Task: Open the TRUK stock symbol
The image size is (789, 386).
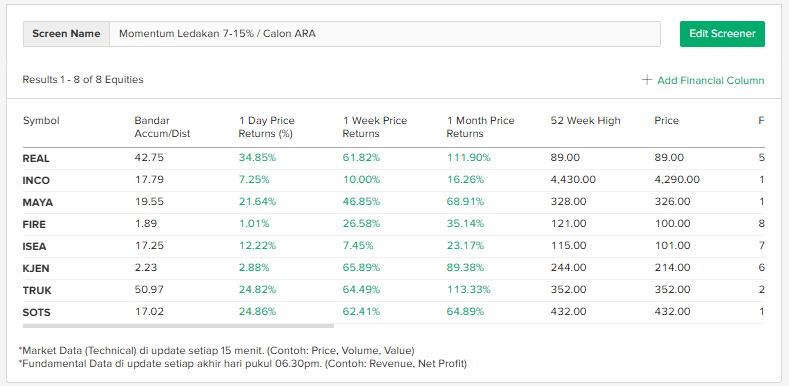Action: click(37, 290)
